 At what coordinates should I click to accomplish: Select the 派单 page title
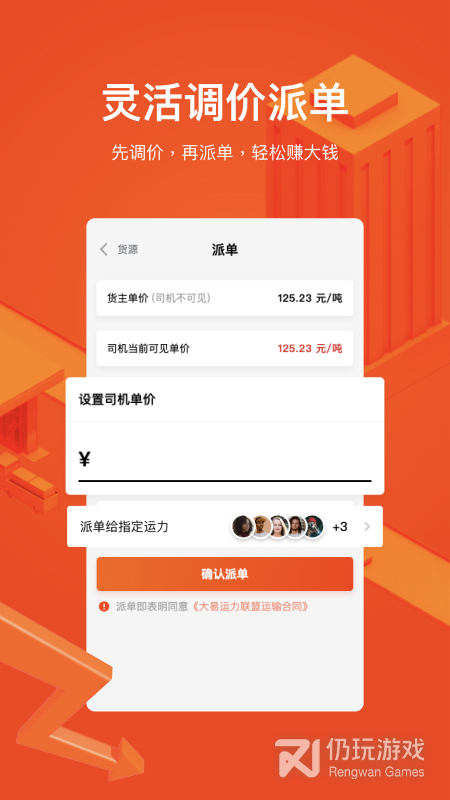pos(224,250)
